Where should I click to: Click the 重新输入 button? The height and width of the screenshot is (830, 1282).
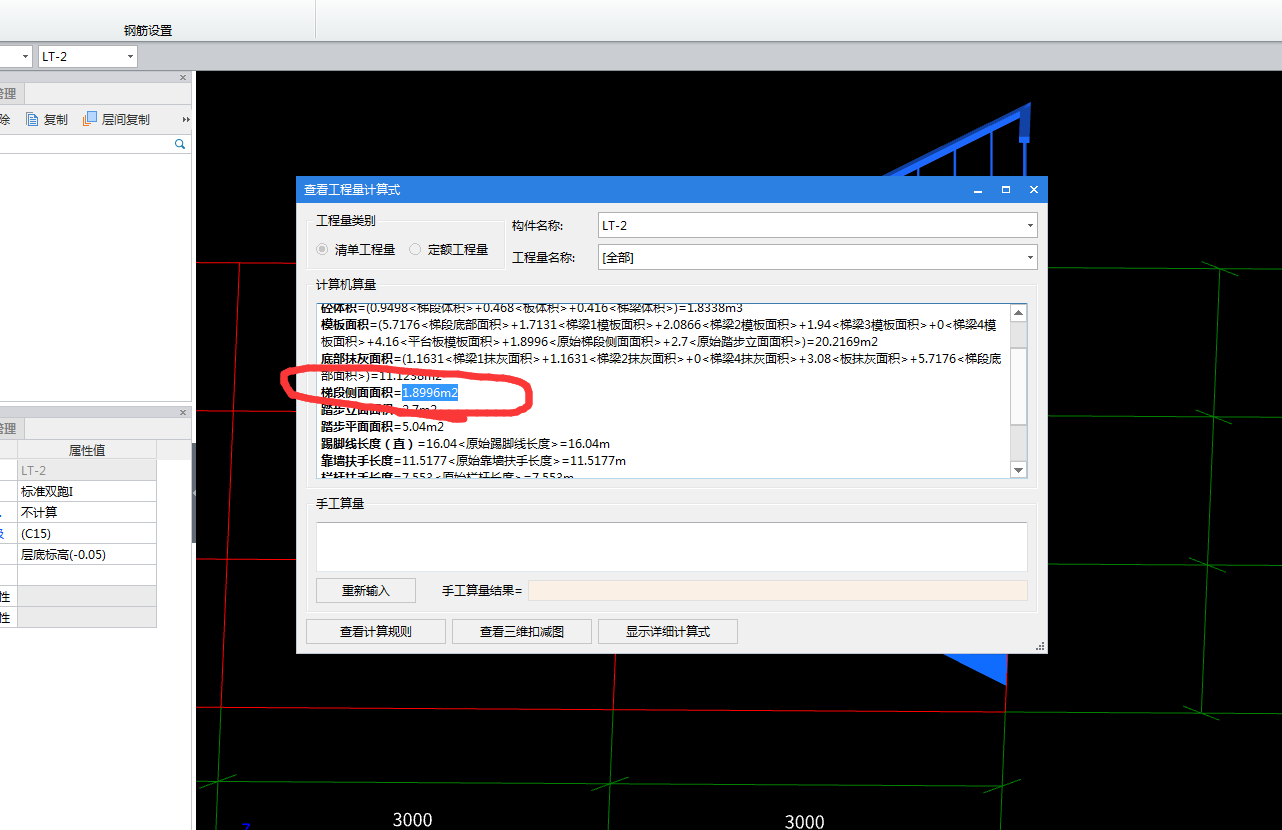[365, 590]
